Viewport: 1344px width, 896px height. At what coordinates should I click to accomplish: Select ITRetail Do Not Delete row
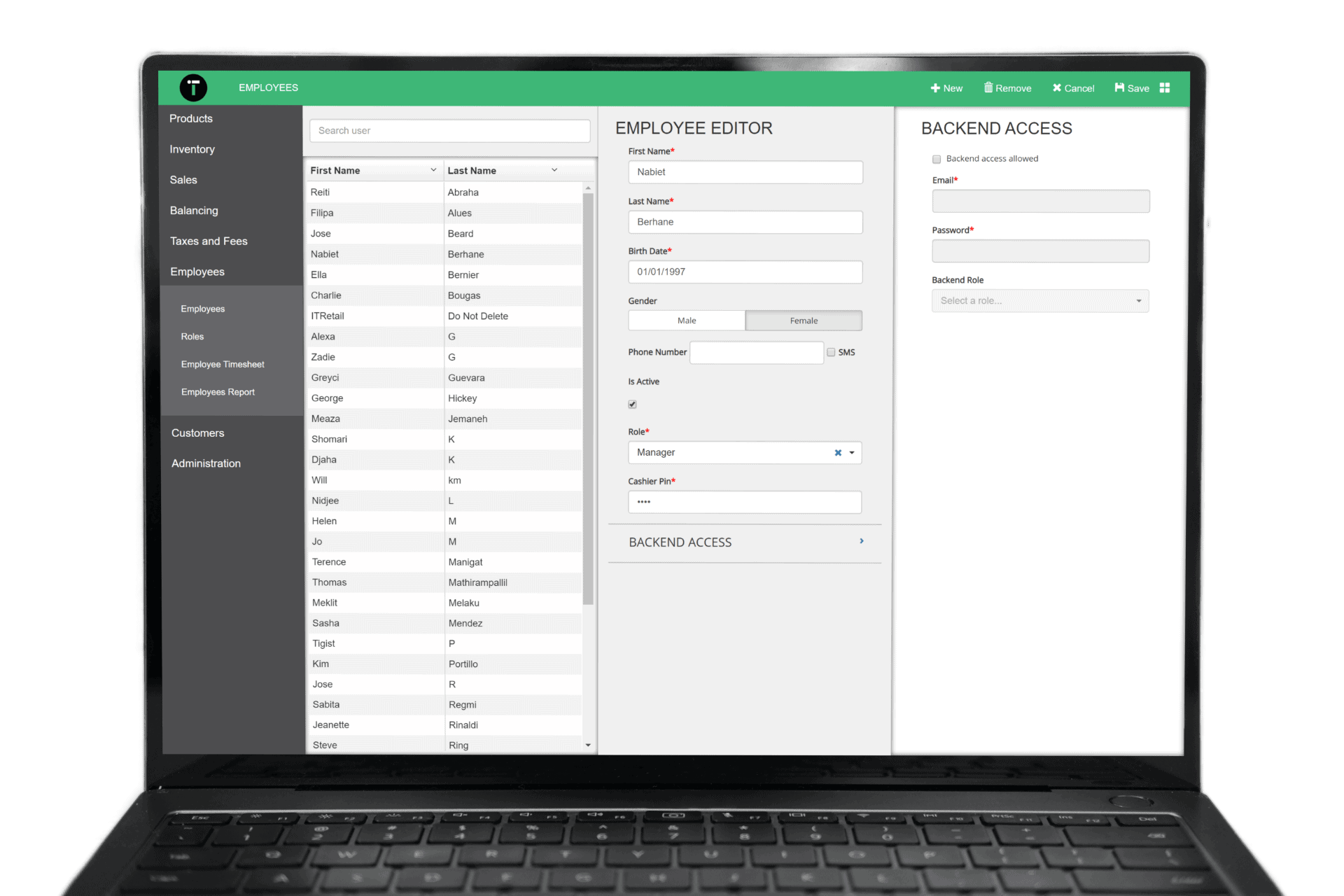coord(444,316)
